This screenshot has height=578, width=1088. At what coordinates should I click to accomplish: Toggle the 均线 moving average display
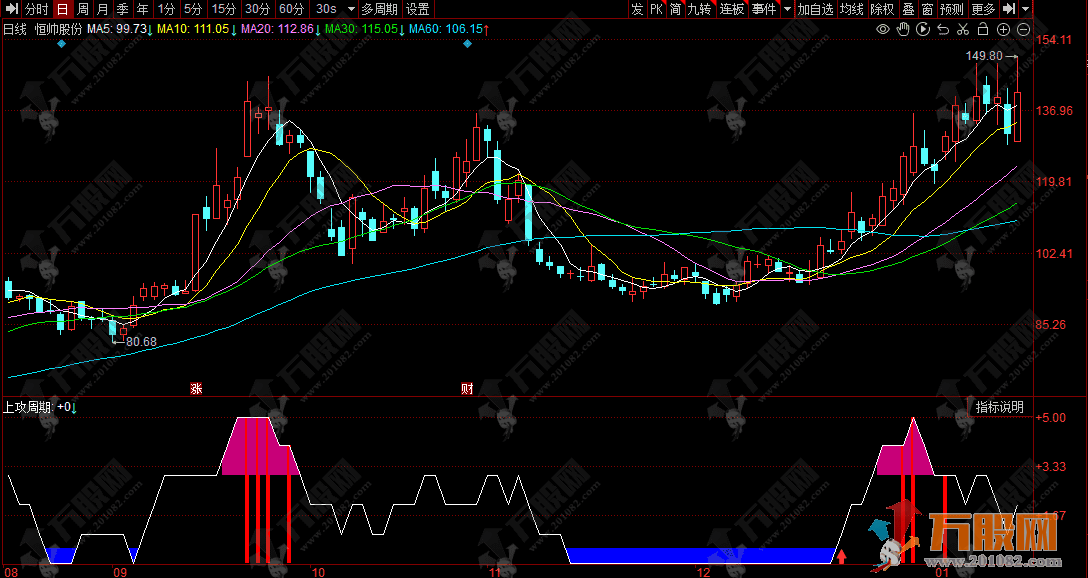point(852,9)
